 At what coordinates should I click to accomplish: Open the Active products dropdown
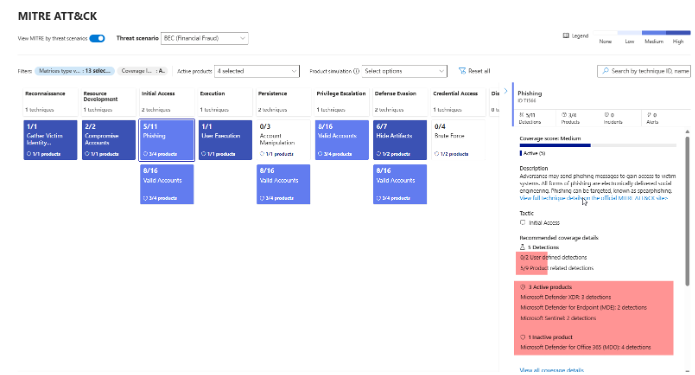tap(257, 71)
